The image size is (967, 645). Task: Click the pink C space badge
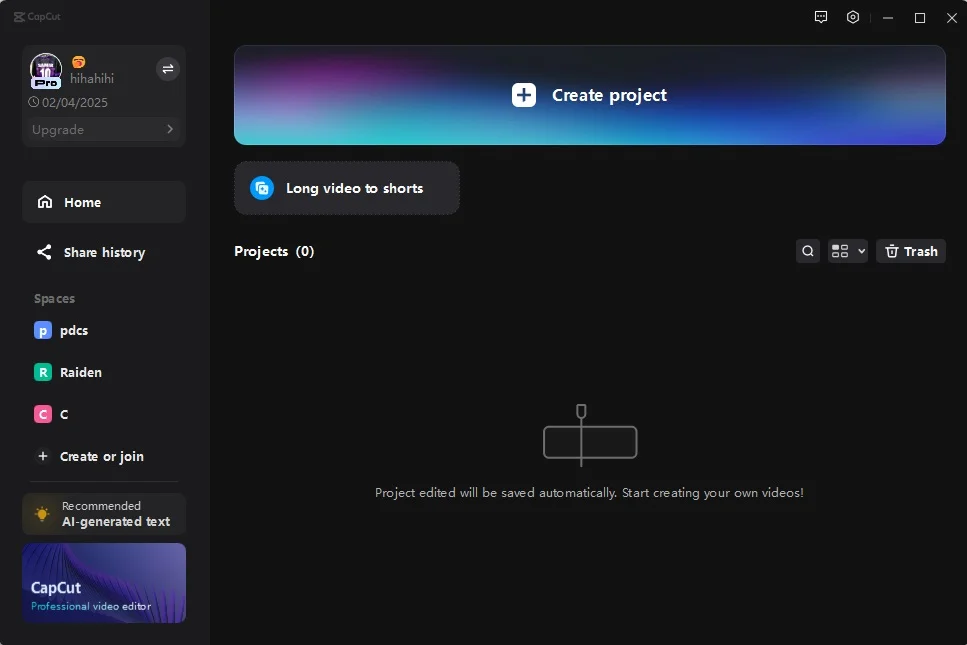[x=43, y=414]
